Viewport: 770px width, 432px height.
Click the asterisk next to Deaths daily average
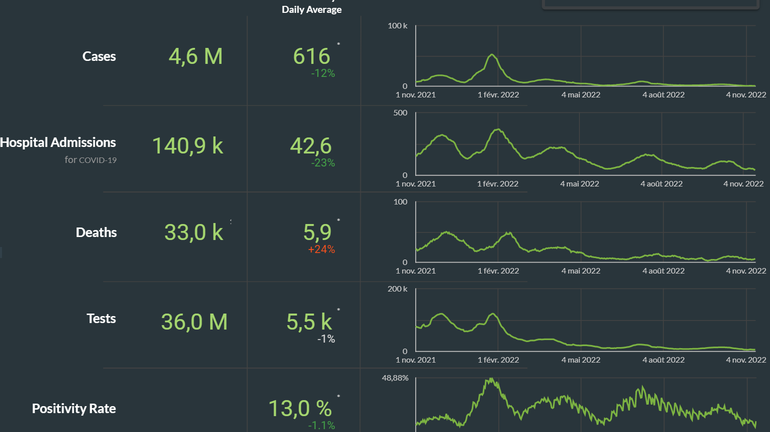point(338,220)
